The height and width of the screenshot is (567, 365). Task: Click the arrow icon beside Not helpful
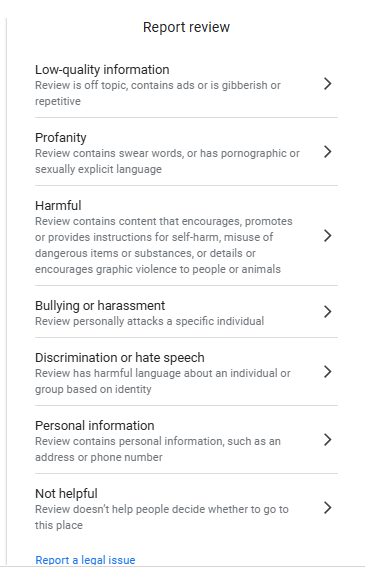pos(328,508)
